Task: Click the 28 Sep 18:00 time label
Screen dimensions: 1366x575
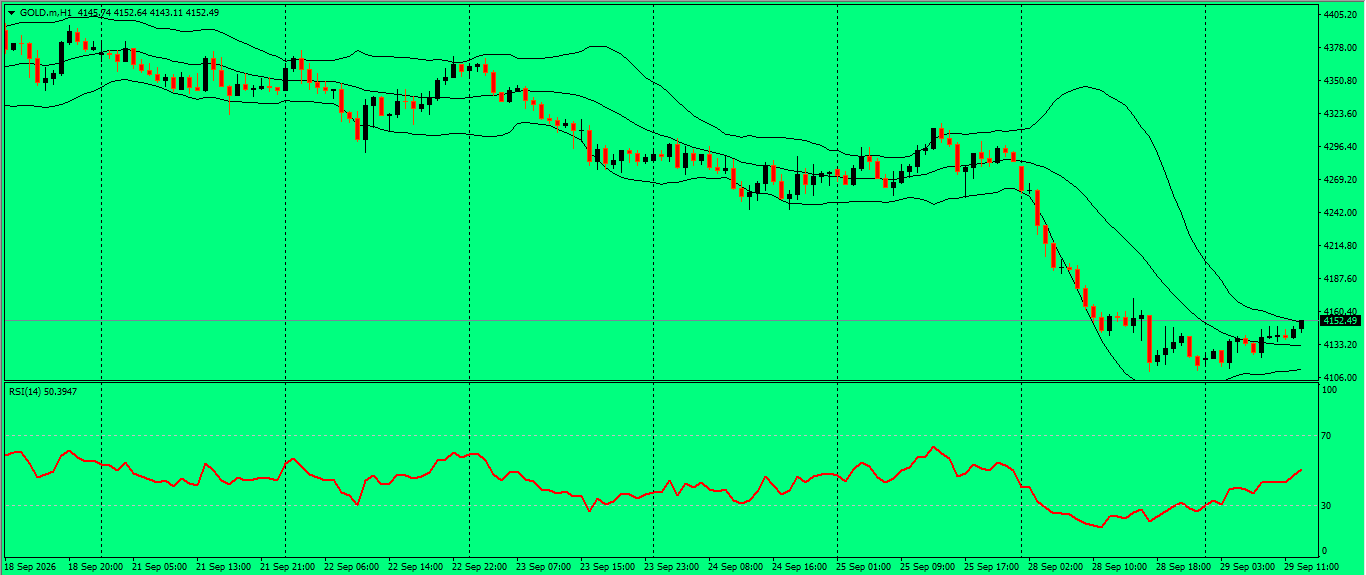Action: pos(1183,567)
